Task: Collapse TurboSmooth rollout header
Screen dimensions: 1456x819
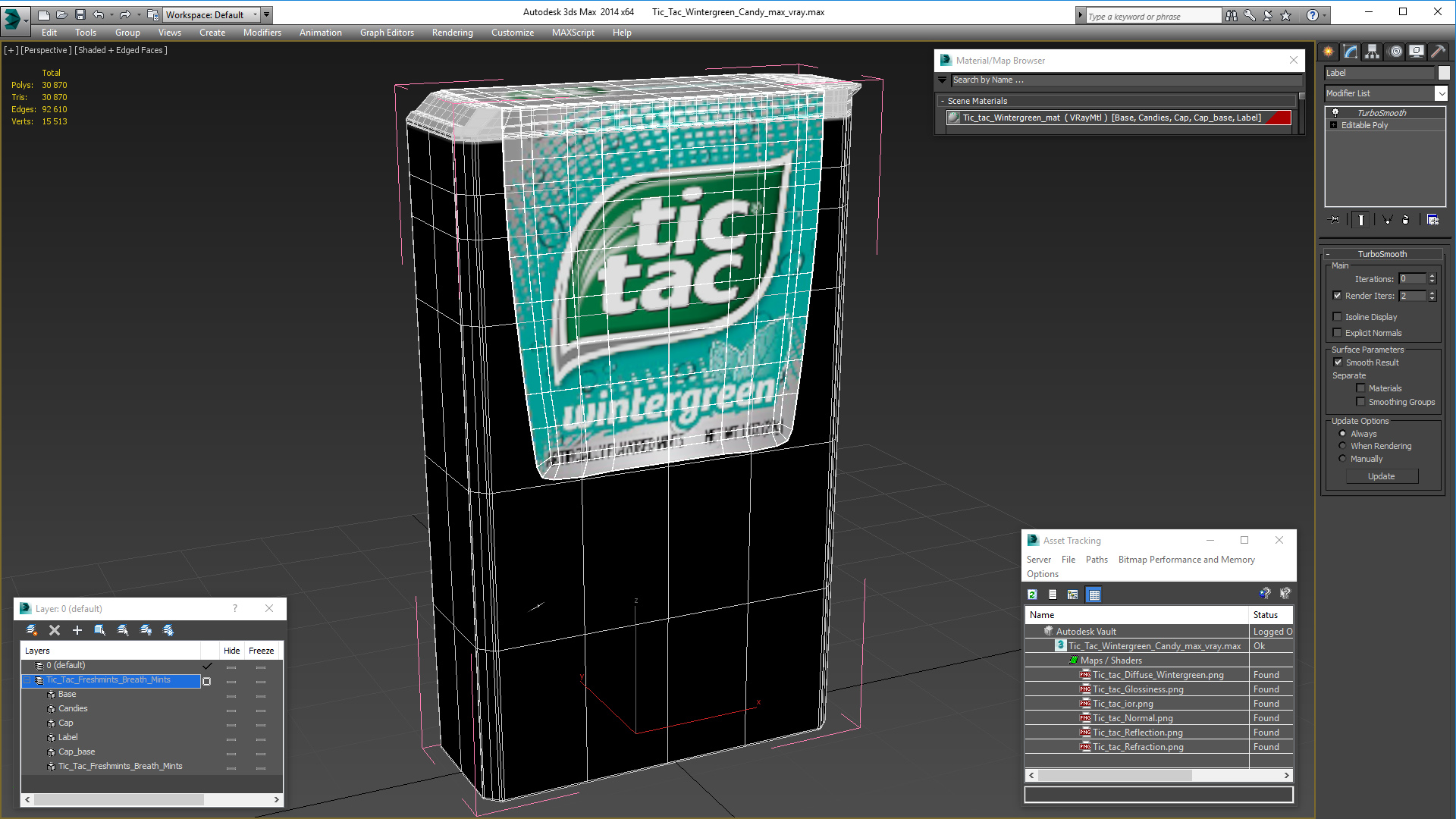Action: coord(1382,254)
